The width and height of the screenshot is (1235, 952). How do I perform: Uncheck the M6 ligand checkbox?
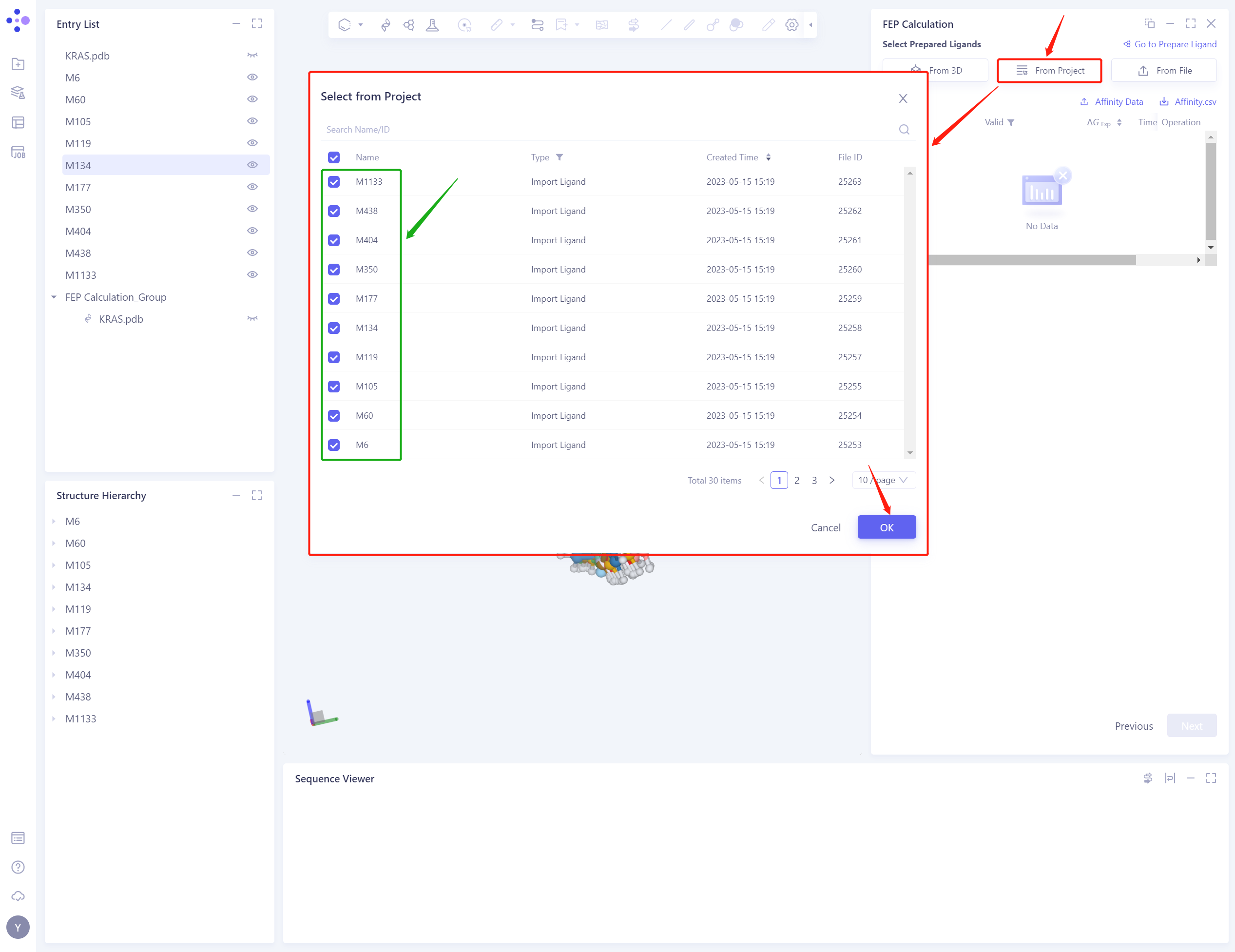[x=334, y=445]
